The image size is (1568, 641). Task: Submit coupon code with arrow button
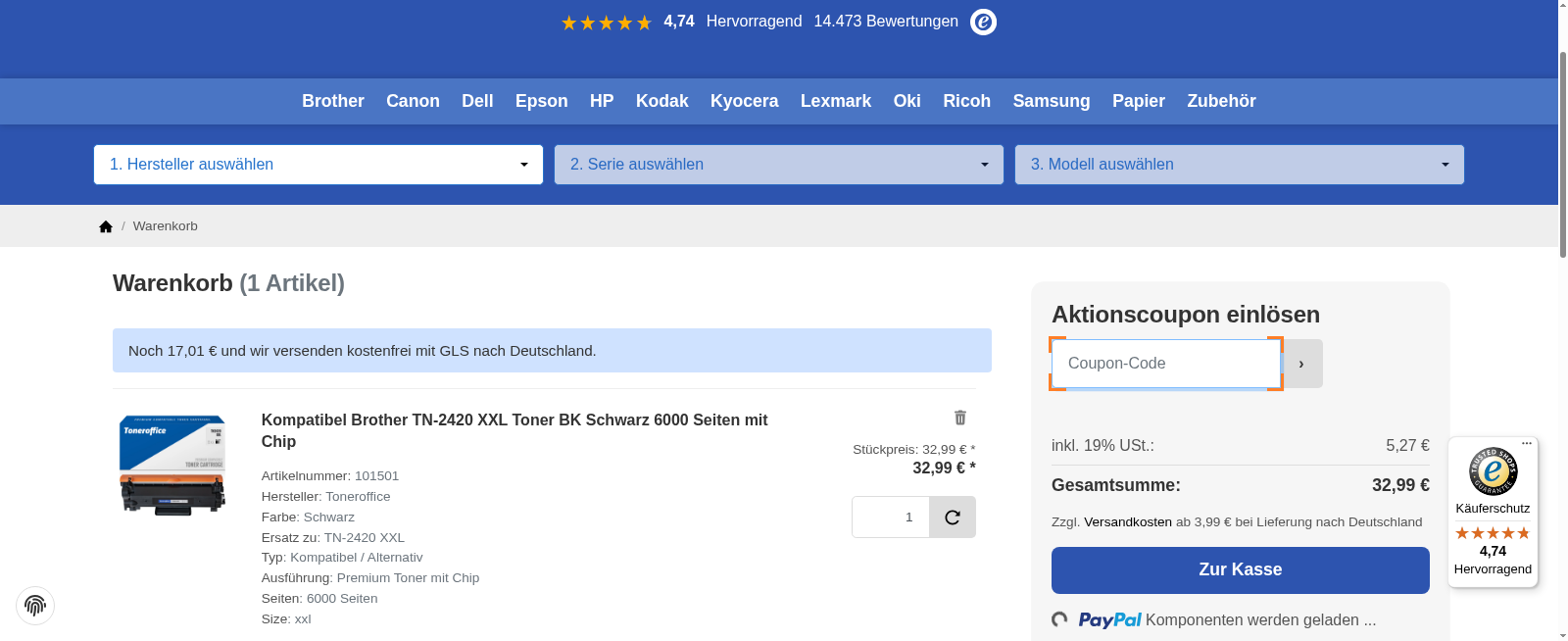[1301, 364]
